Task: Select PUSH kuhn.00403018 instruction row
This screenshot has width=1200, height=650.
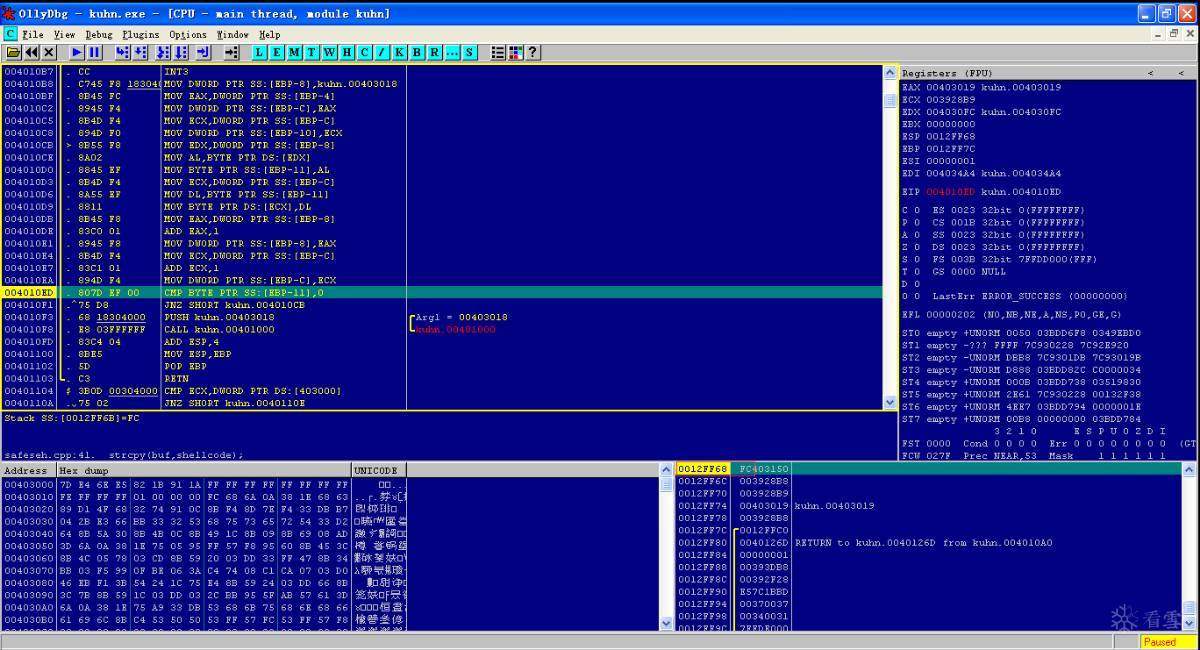Action: tap(441, 317)
